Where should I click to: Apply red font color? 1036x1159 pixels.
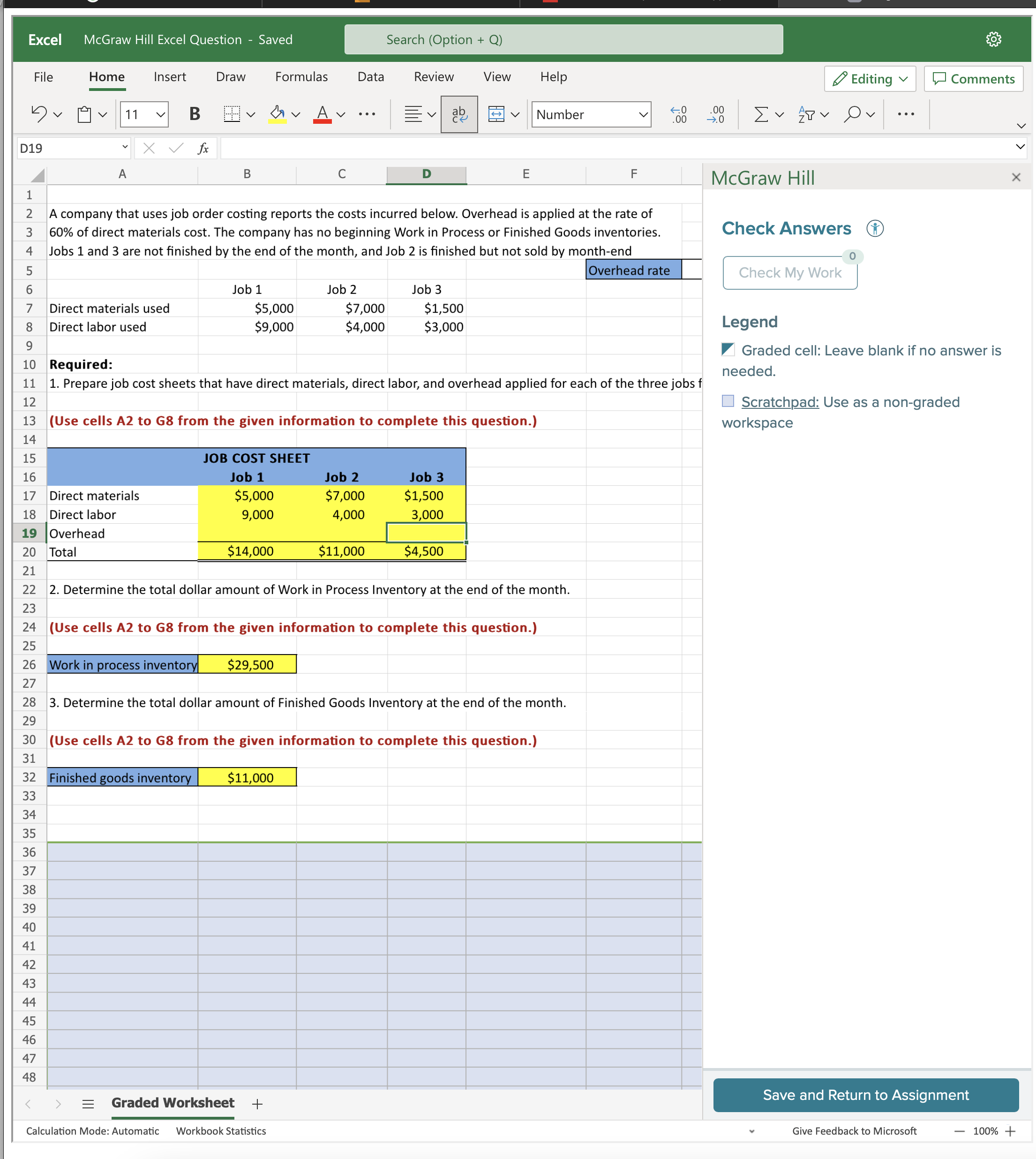(x=322, y=114)
